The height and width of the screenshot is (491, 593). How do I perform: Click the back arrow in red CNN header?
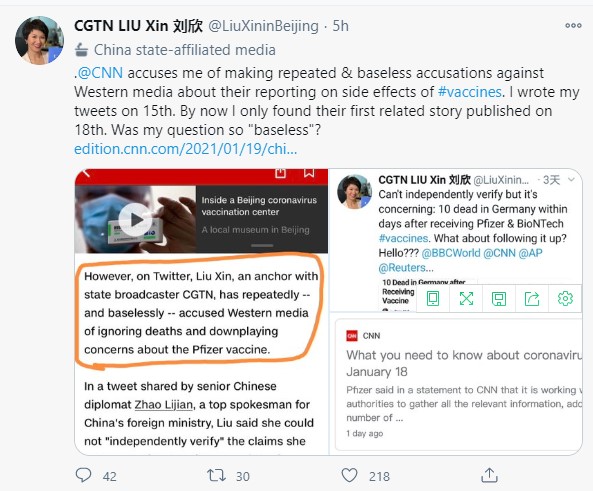pos(86,172)
